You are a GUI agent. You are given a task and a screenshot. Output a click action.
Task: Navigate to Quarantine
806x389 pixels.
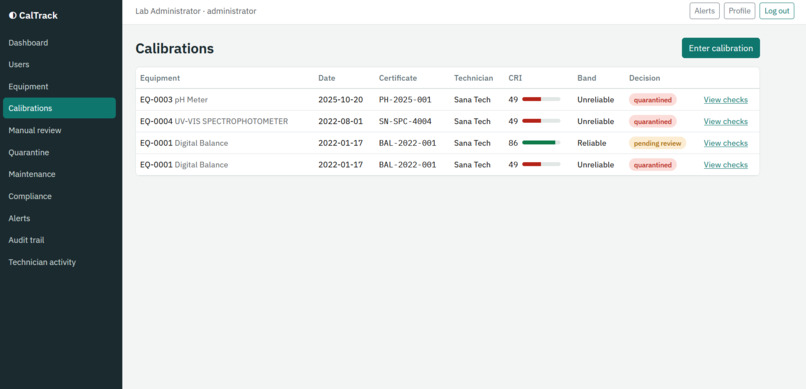(29, 153)
